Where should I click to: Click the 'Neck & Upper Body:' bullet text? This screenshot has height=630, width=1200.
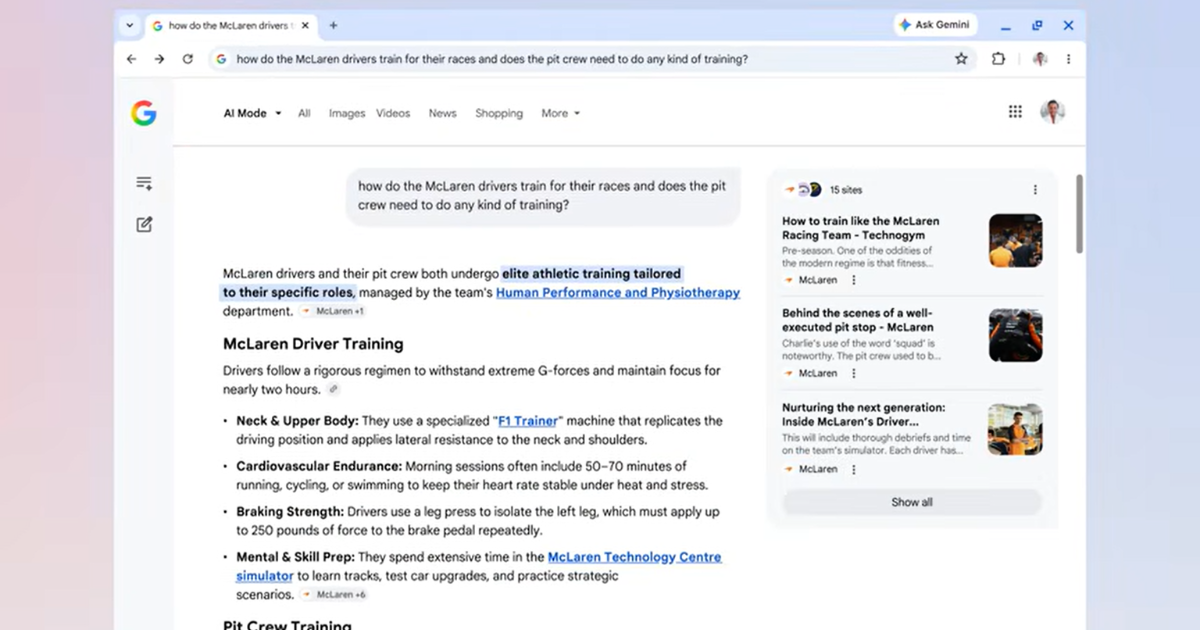pos(297,421)
